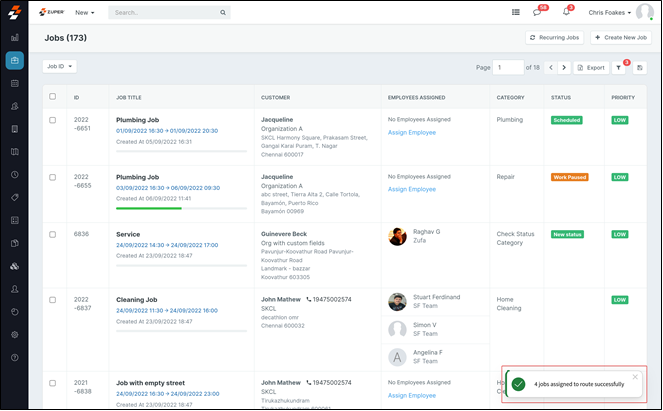Click the list view icon in header
This screenshot has width=663, height=411.
coord(516,13)
